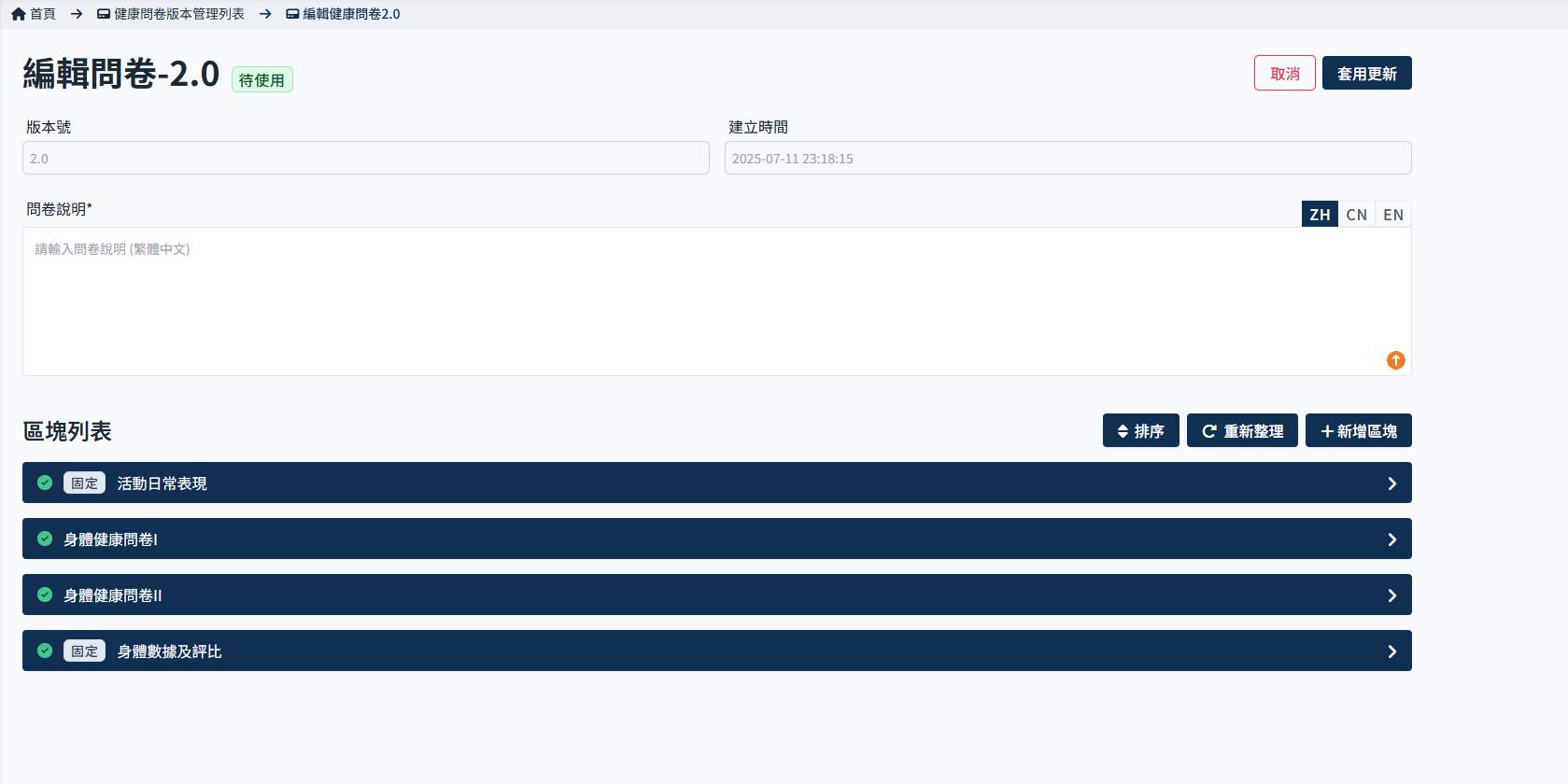
Task: Click 固定 badge on 身體數據及評比 row
Action: click(84, 651)
